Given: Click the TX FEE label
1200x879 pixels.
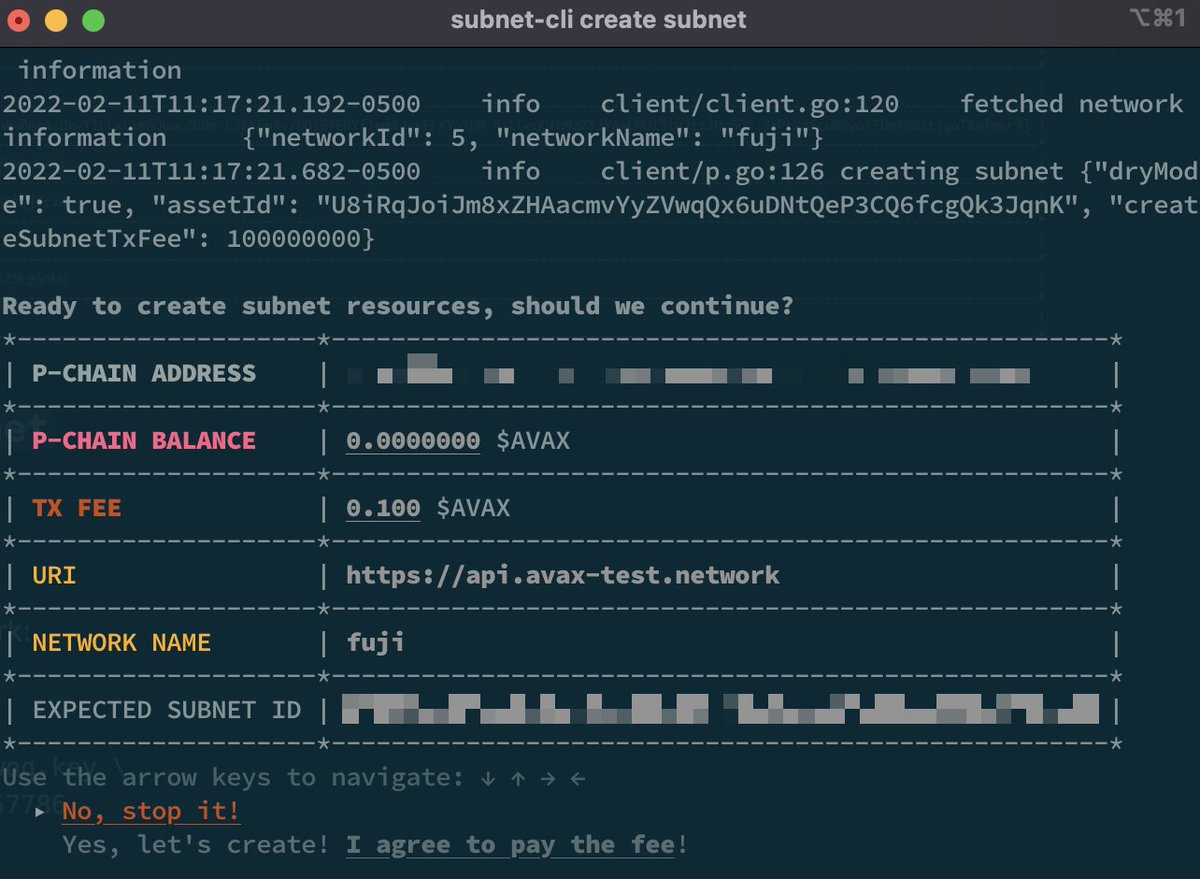Looking at the screenshot, I should 77,508.
